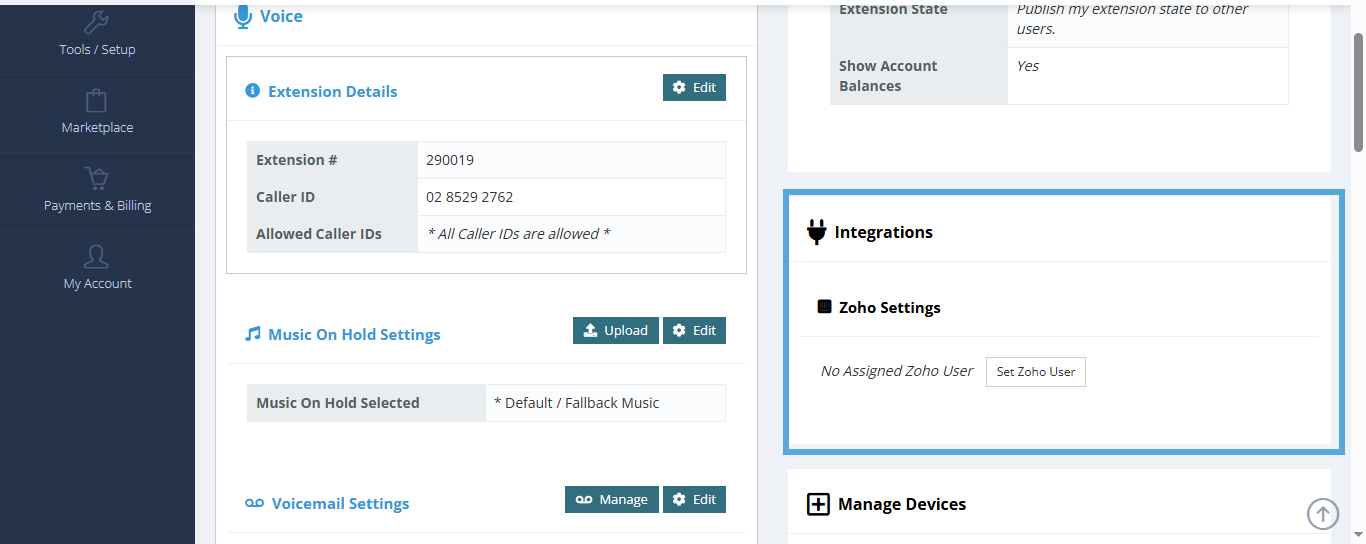Click the page vertical scrollbar thumb
Viewport: 1366px width, 544px height.
[x=1358, y=90]
